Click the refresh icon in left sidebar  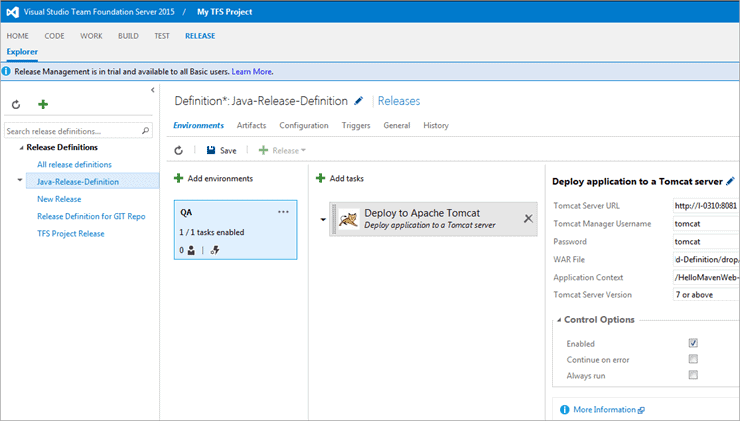16,105
